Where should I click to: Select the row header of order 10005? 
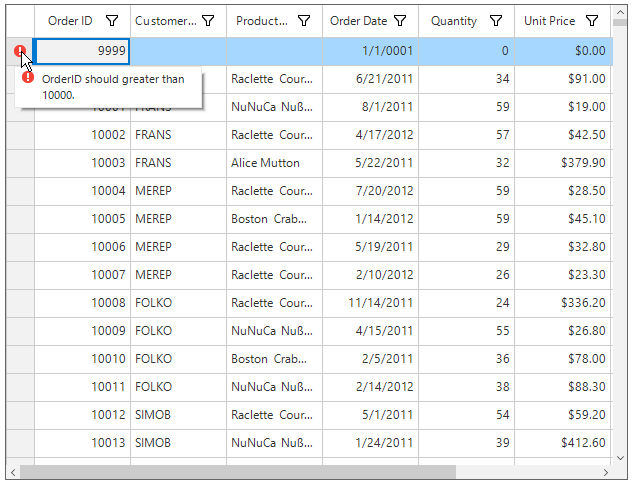20,219
